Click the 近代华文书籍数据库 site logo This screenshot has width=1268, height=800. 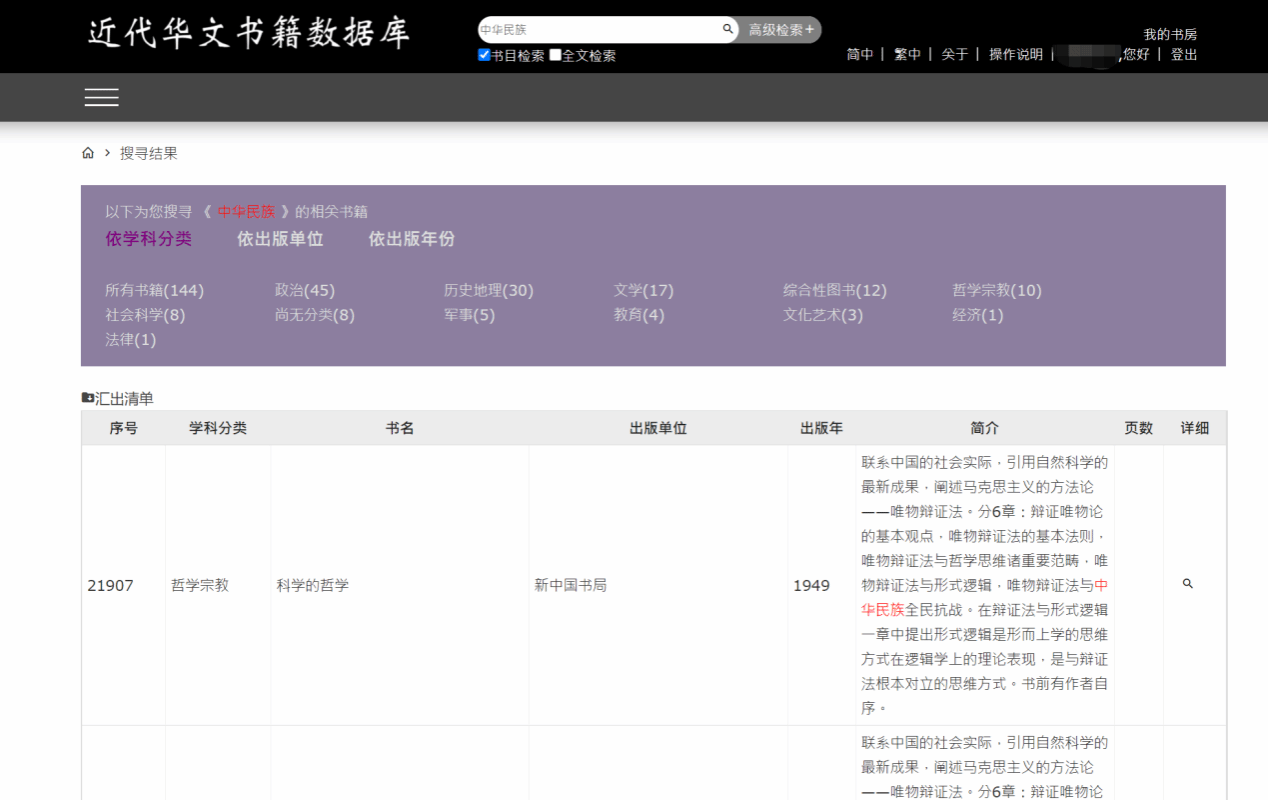coord(249,33)
